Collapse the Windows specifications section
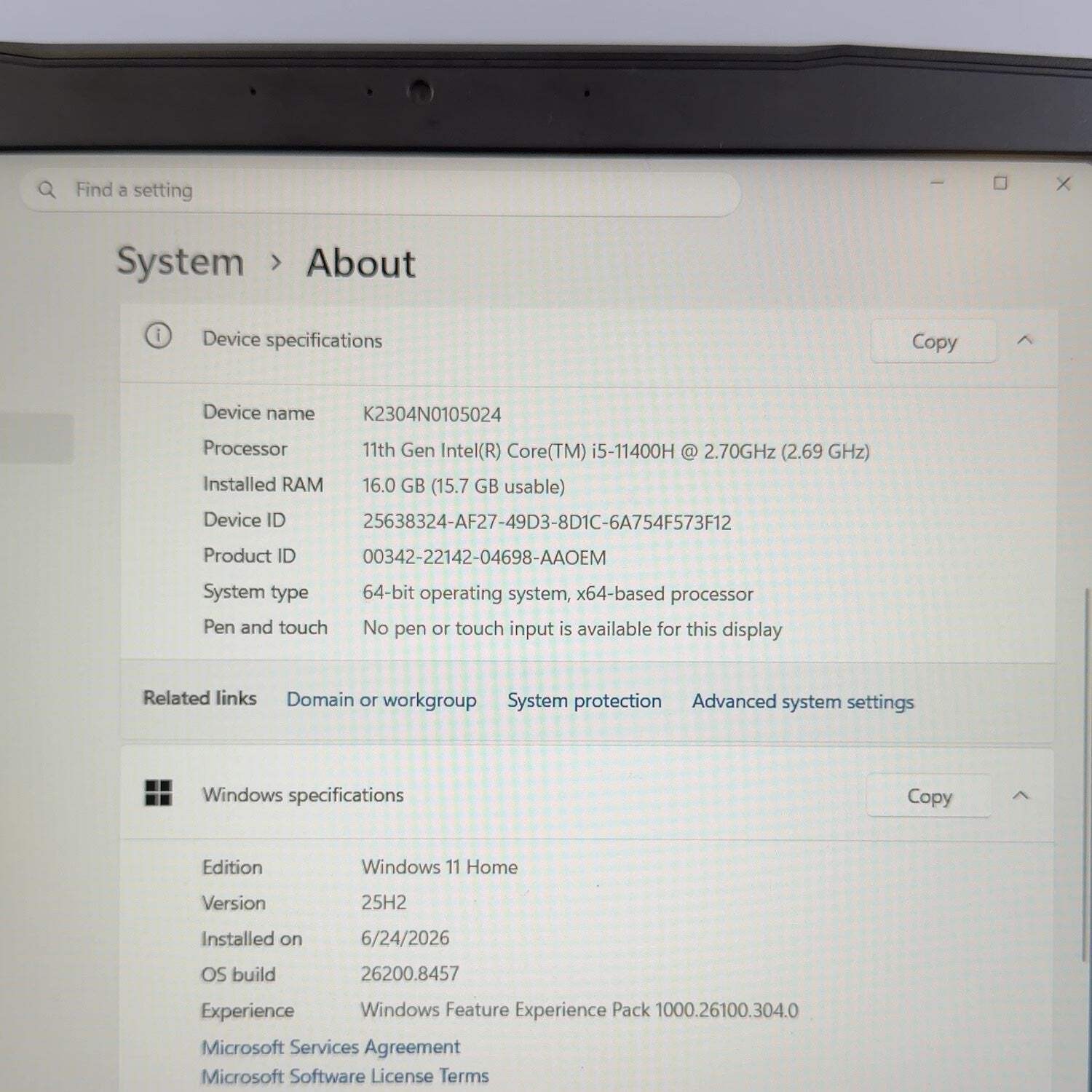1092x1092 pixels. coord(1021,796)
